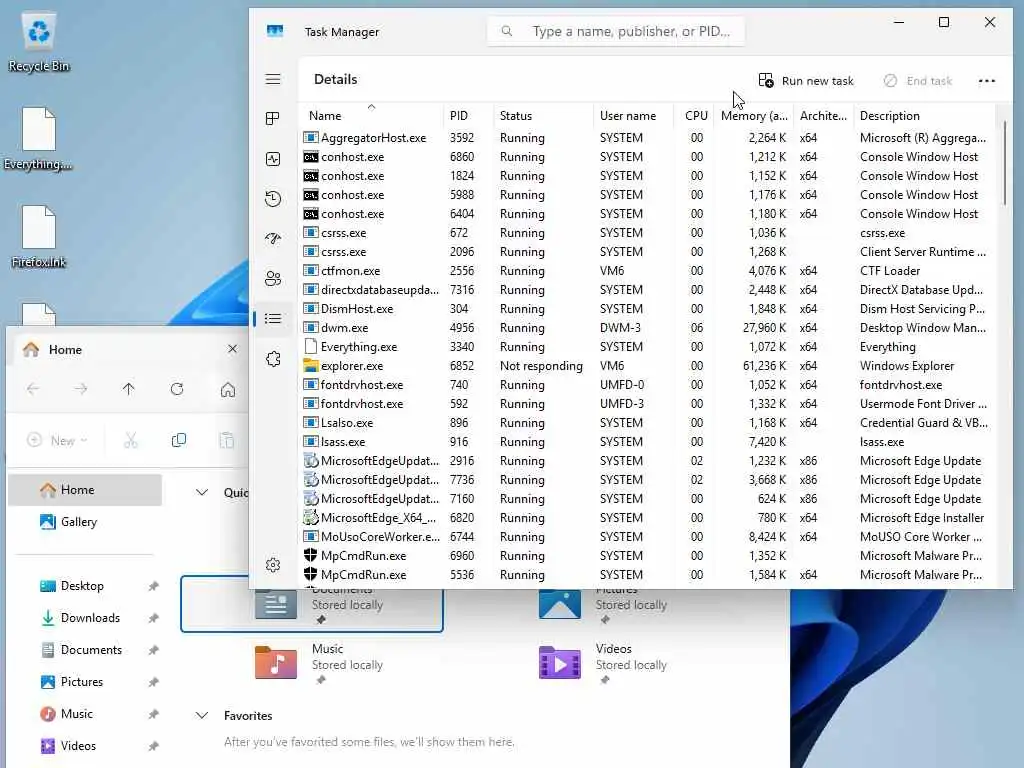Close the Home tab in File Explorer

(232, 349)
